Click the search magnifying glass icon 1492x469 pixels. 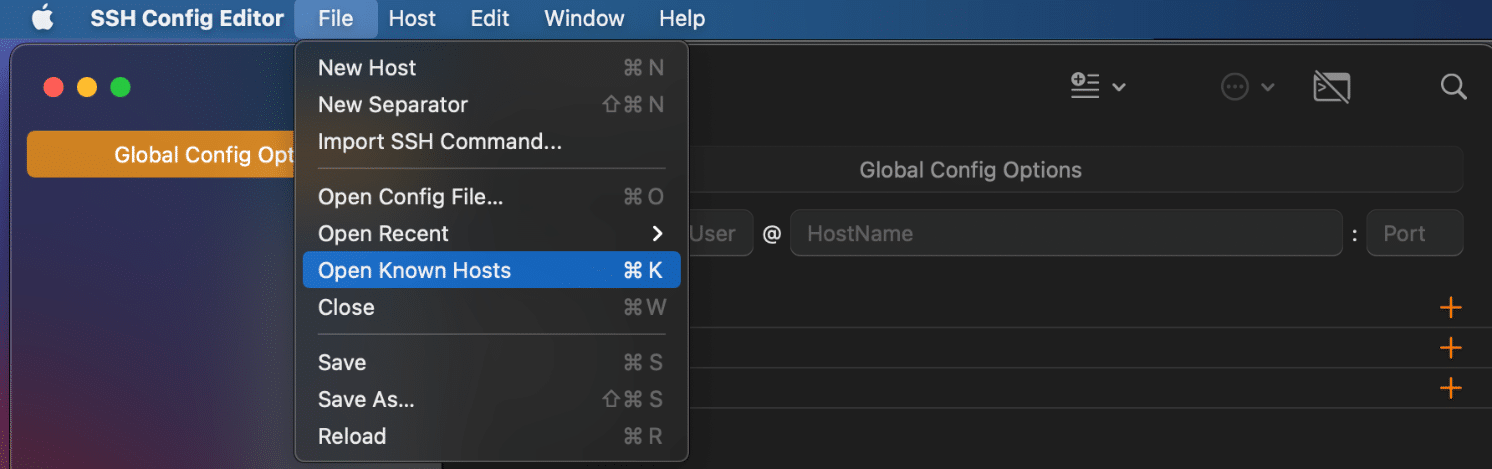(1453, 87)
